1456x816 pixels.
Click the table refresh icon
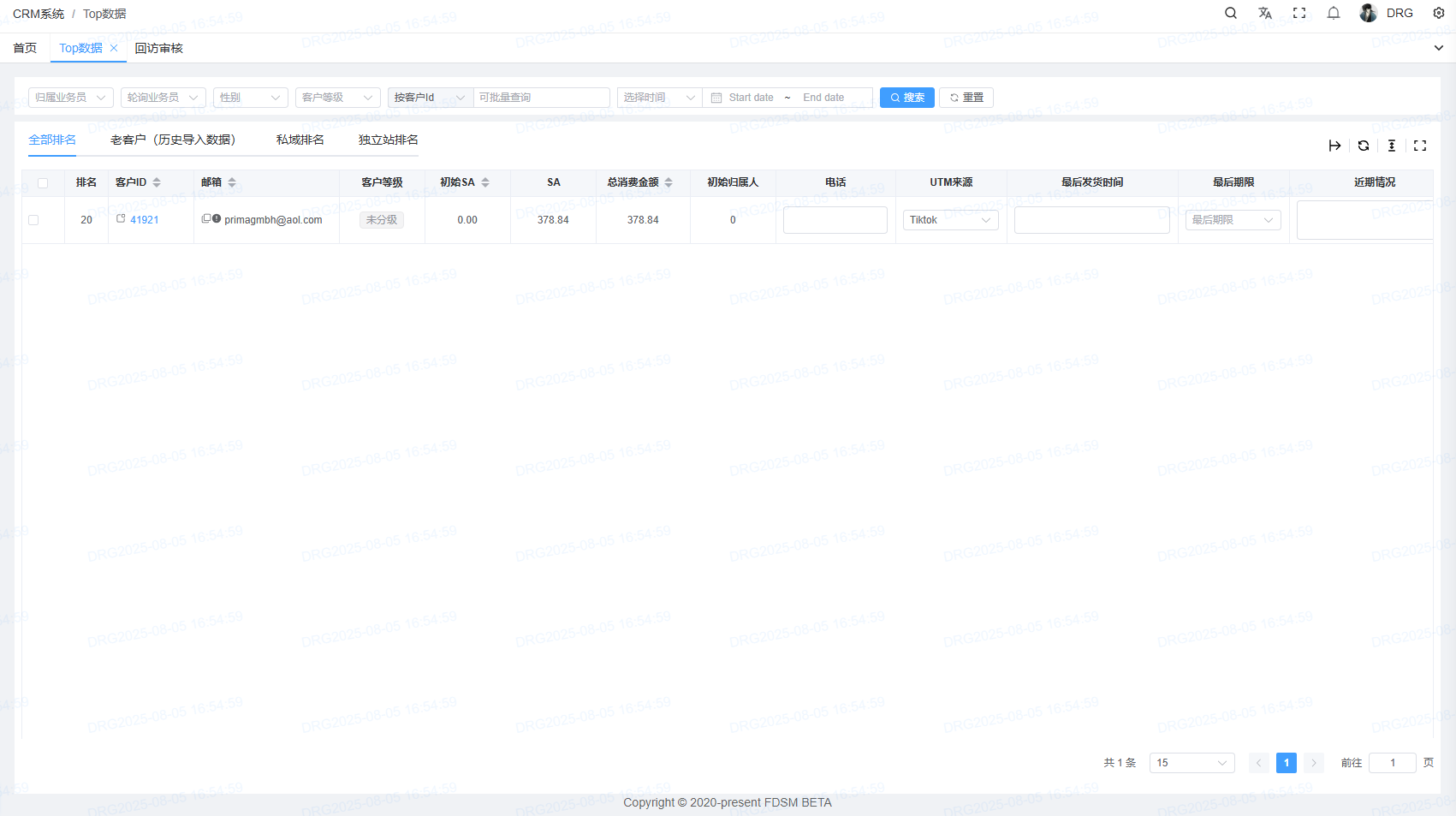[1364, 146]
